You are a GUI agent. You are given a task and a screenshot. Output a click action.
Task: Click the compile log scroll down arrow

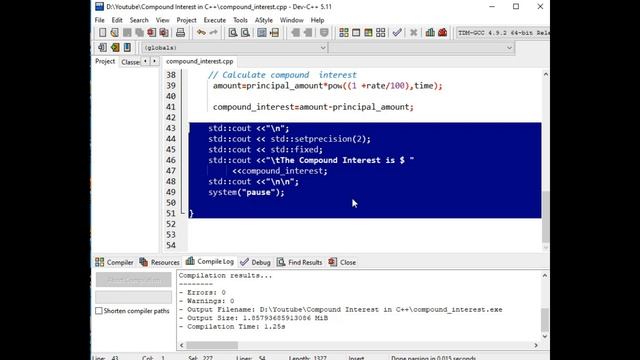coord(545,336)
